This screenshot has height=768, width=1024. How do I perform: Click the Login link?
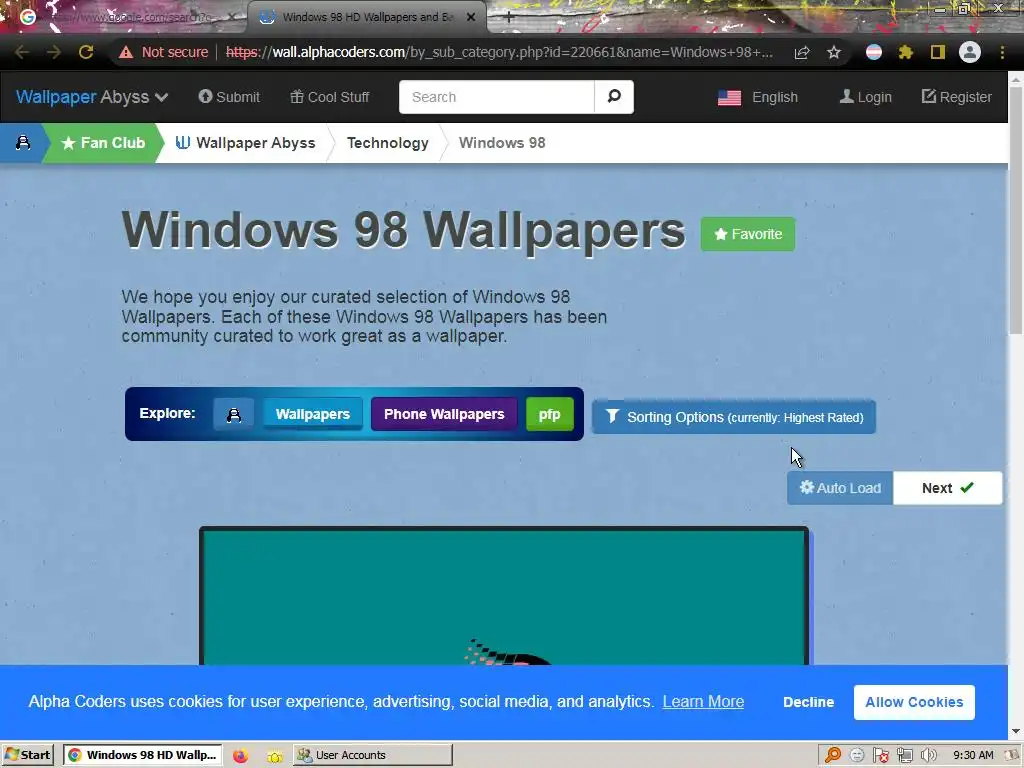coord(865,97)
